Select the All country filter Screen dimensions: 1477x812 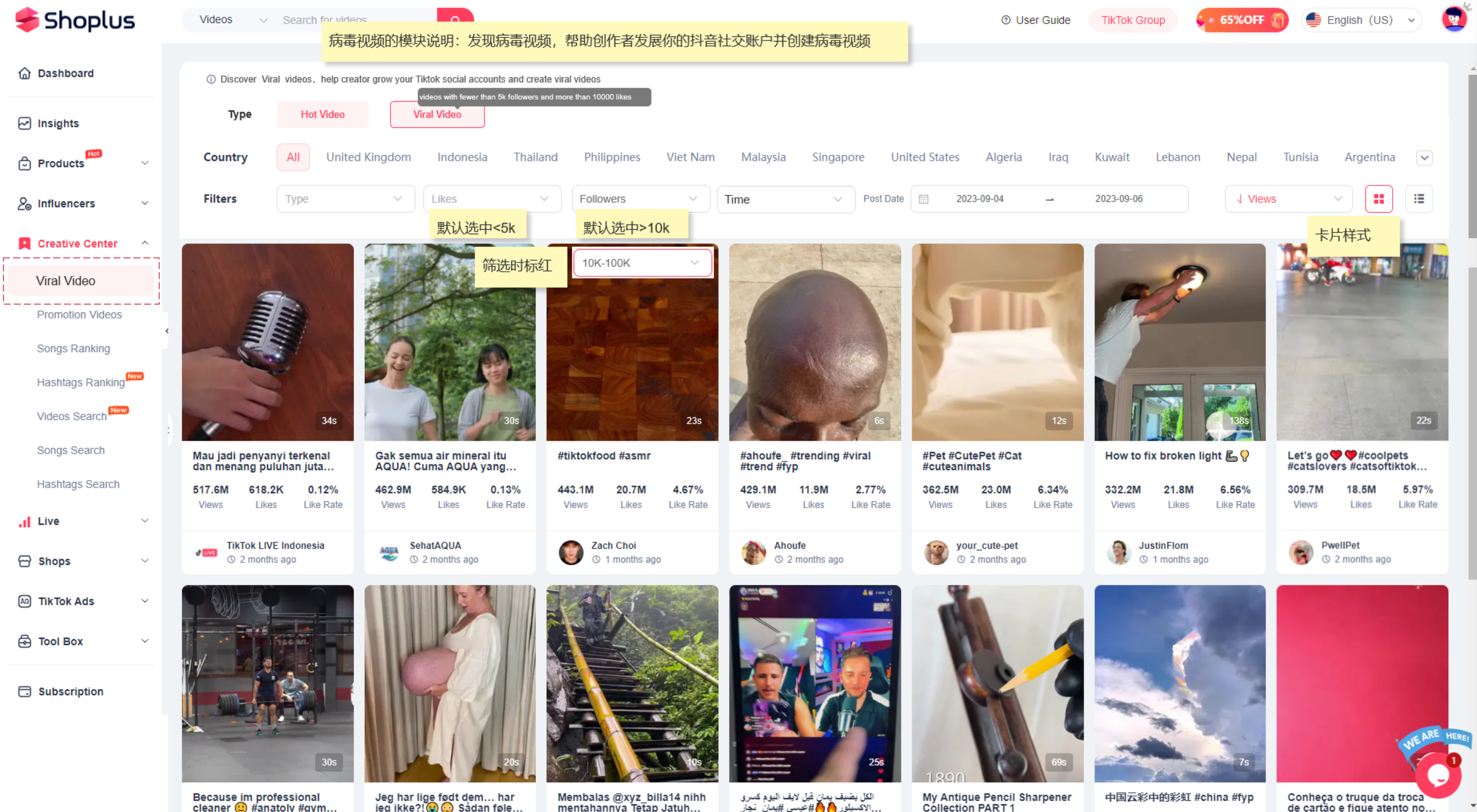(293, 157)
